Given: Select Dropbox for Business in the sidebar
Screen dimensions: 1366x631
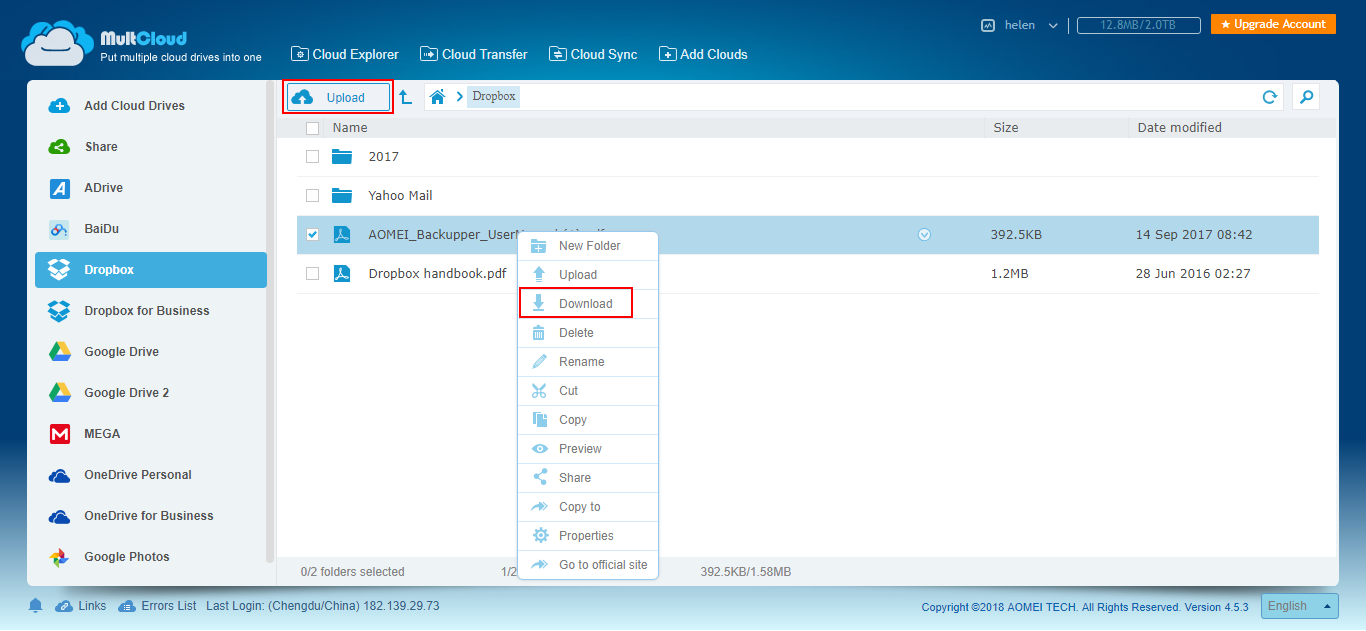Looking at the screenshot, I should coord(151,311).
